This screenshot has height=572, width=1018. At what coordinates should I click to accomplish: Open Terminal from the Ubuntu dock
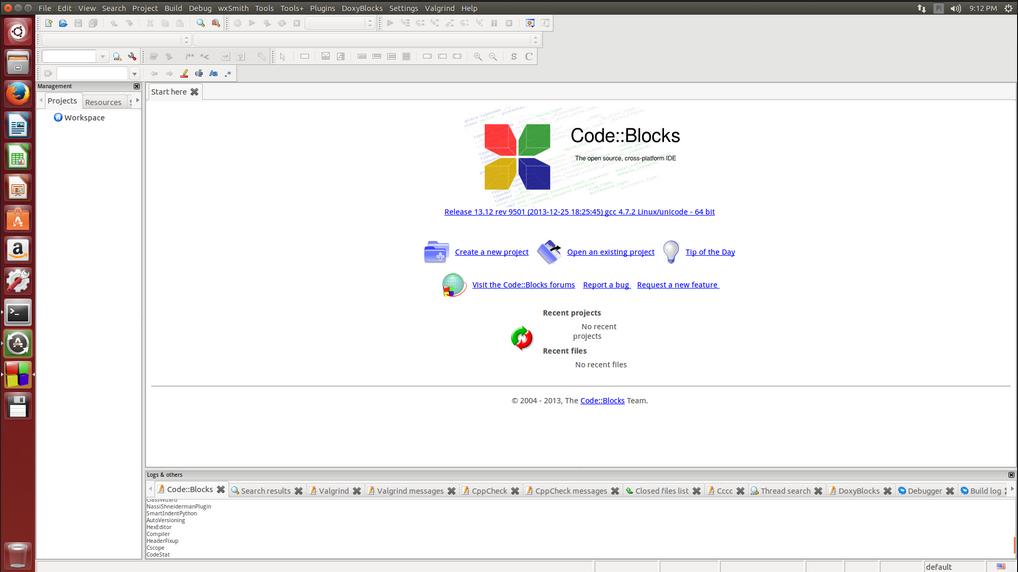click(x=18, y=312)
